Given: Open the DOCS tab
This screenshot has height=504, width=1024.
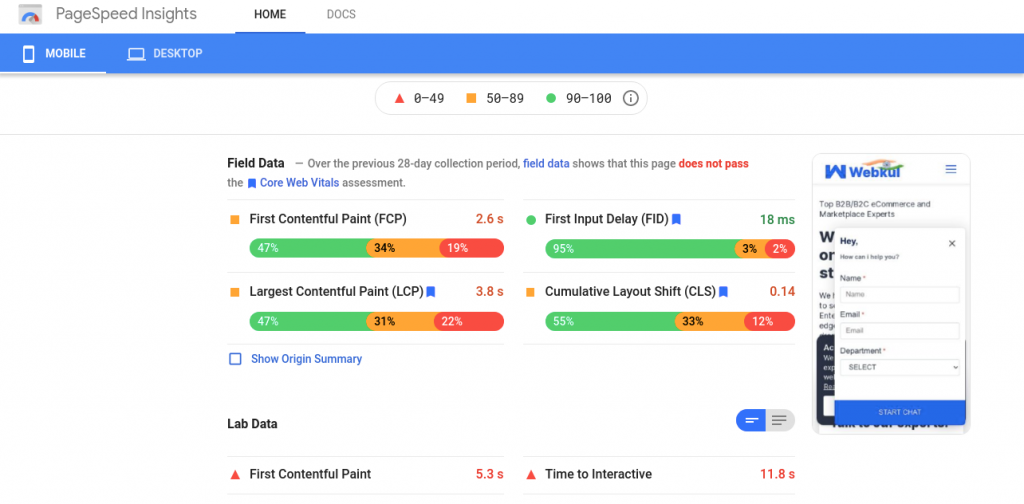Looking at the screenshot, I should click(341, 14).
